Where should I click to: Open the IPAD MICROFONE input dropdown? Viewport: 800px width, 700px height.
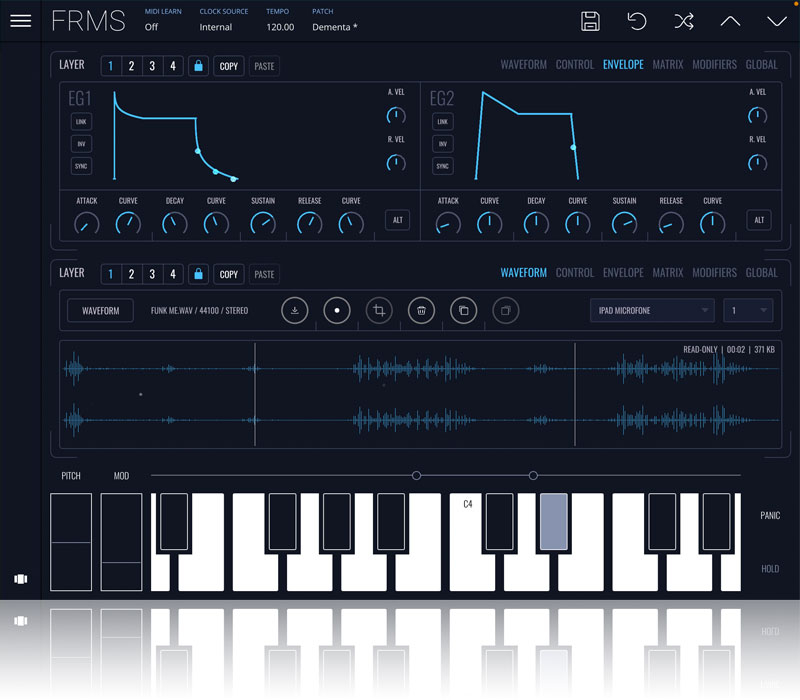pyautogui.click(x=652, y=311)
